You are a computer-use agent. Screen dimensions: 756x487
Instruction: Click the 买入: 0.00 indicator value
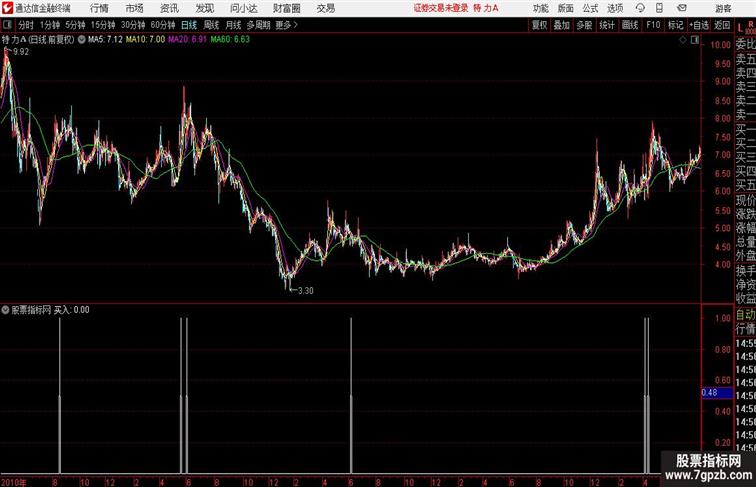click(x=71, y=310)
